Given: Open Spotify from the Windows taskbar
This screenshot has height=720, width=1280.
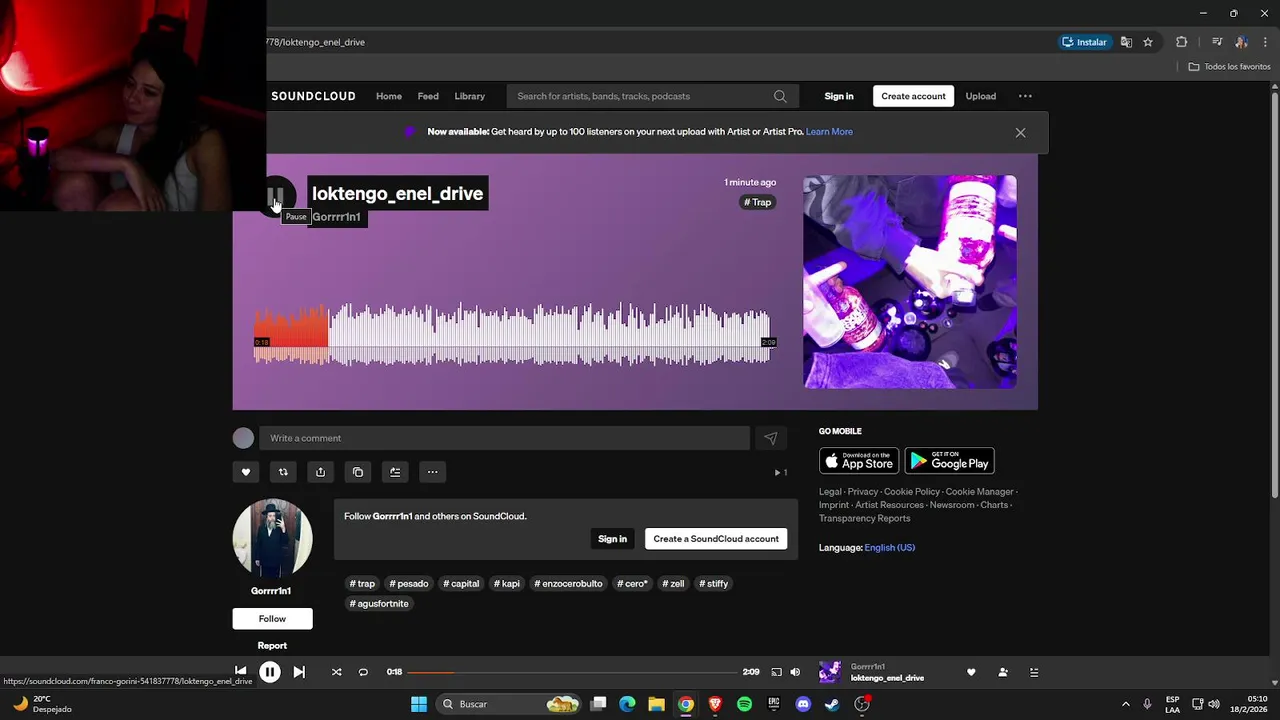Looking at the screenshot, I should (744, 704).
